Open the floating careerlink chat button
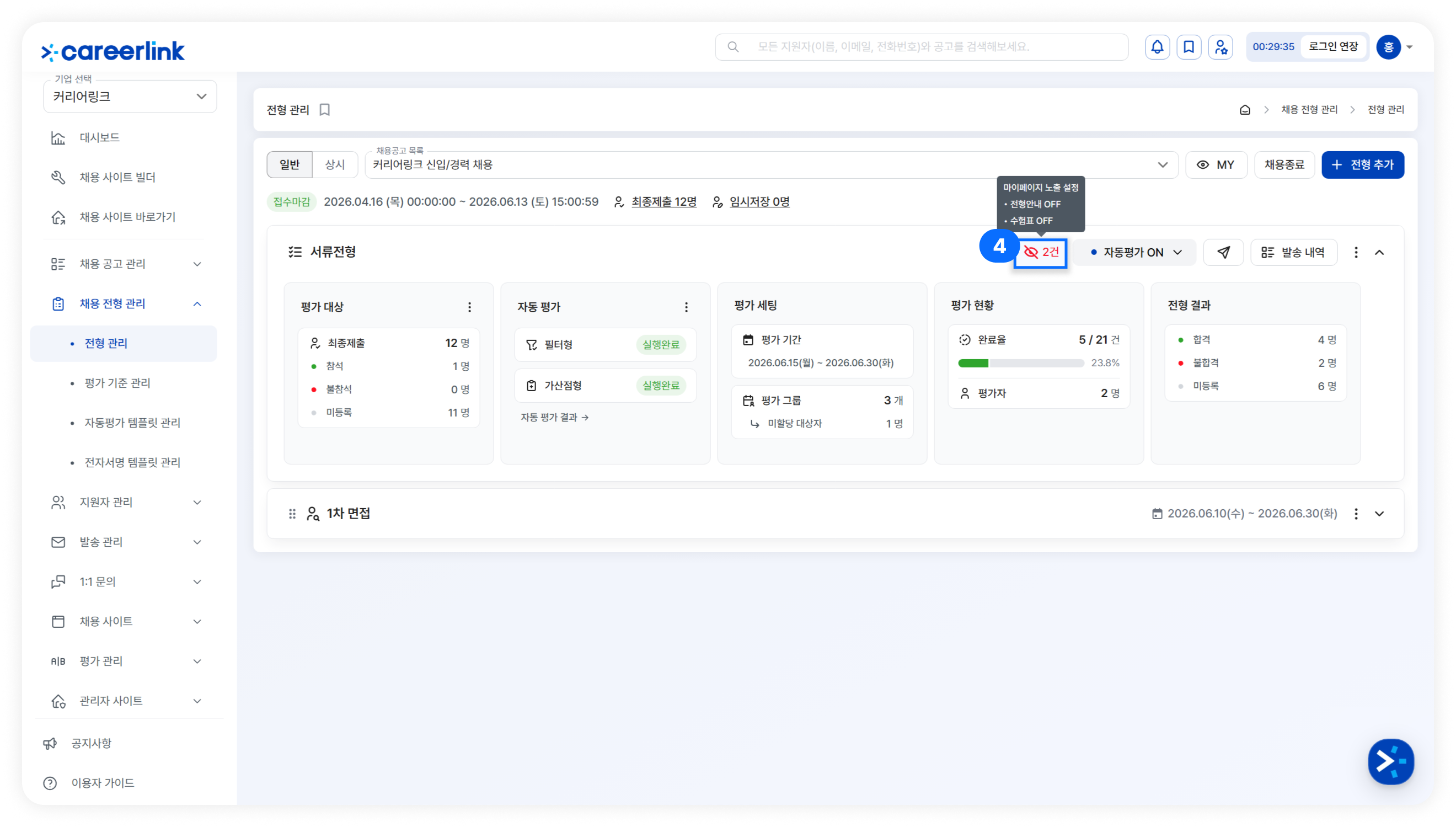This screenshot has height=827, width=1456. click(1390, 761)
